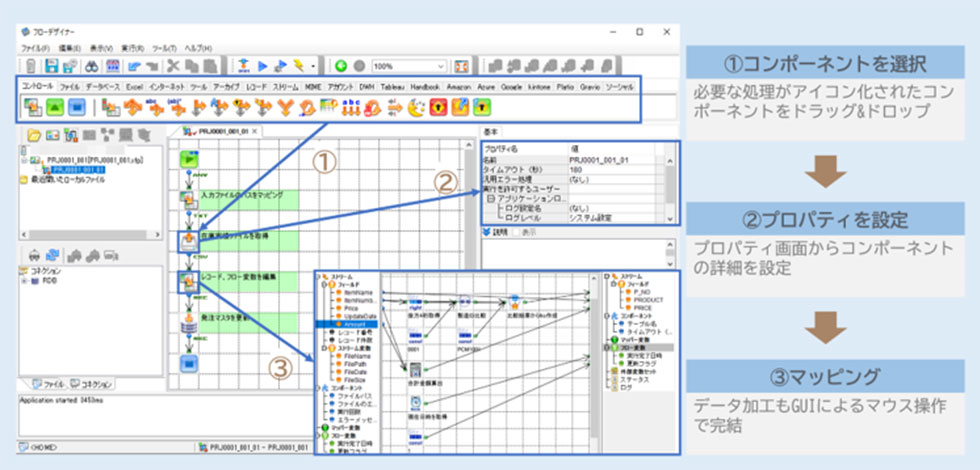
Task: Expand the RDB node in the connection tree
Action: pos(24,281)
